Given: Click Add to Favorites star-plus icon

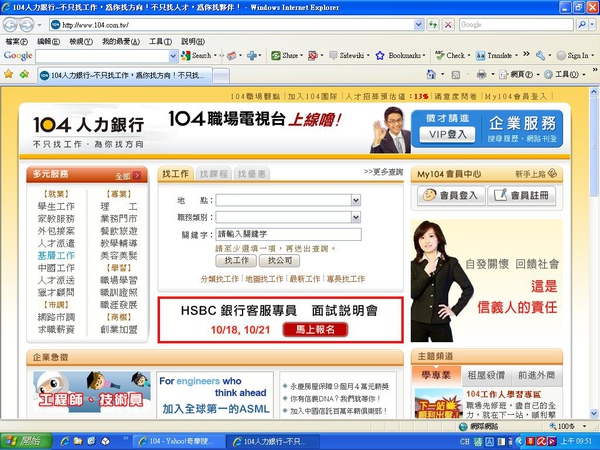Looking at the screenshot, I should pos(24,74).
